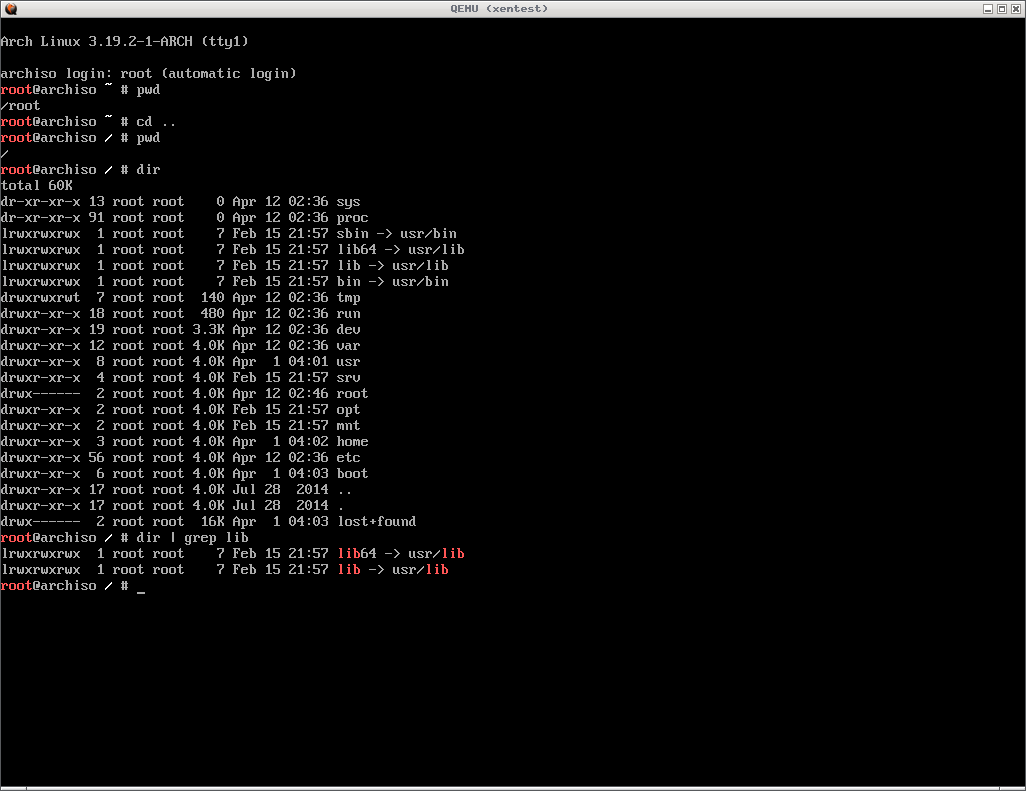Screen dimensions: 1026x791
Task: Close the QEMU window
Action: tap(1016, 8)
